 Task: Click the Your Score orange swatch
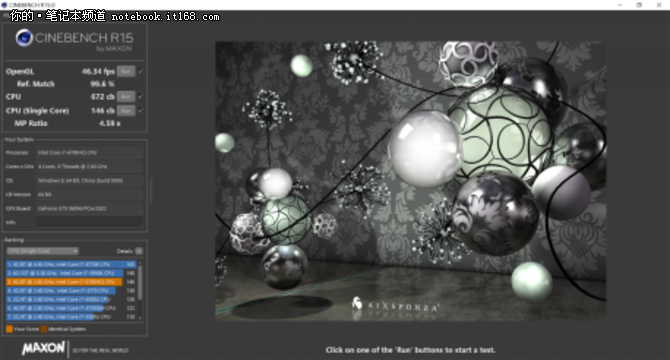(9, 329)
